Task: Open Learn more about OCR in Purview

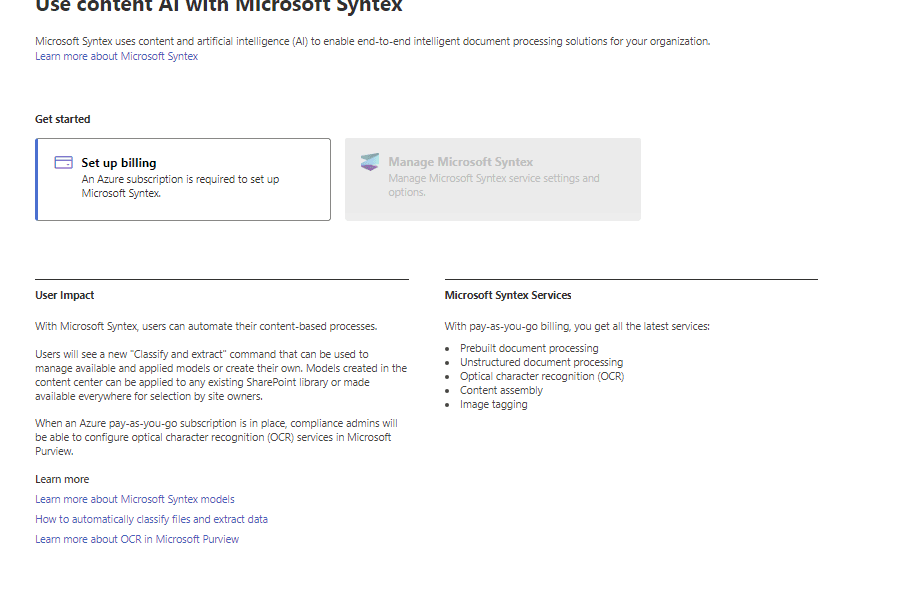Action: 137,539
